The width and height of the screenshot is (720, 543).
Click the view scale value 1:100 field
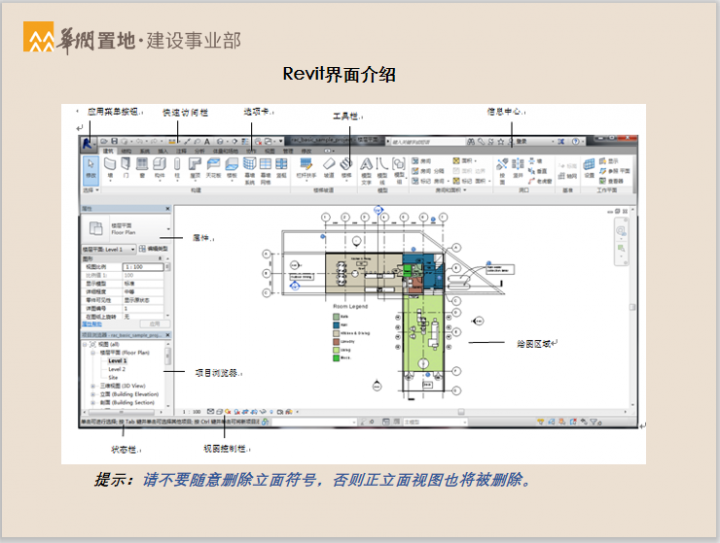pyautogui.click(x=143, y=267)
